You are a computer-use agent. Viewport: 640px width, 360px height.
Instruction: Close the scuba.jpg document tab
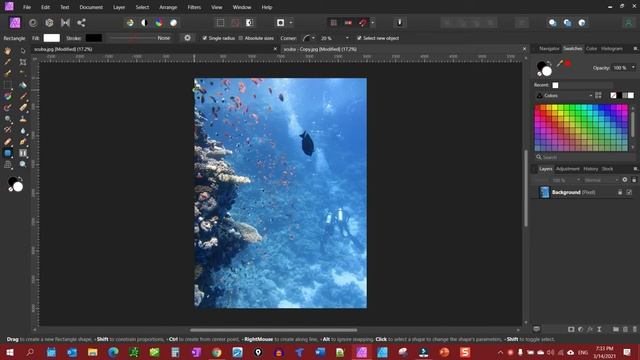tap(275, 49)
